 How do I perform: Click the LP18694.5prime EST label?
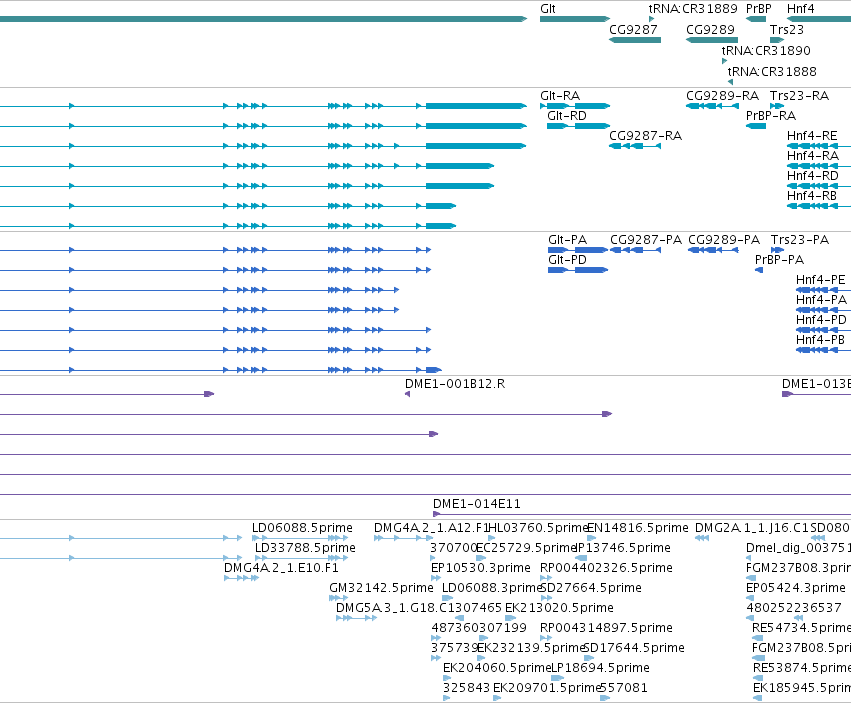pos(600,668)
